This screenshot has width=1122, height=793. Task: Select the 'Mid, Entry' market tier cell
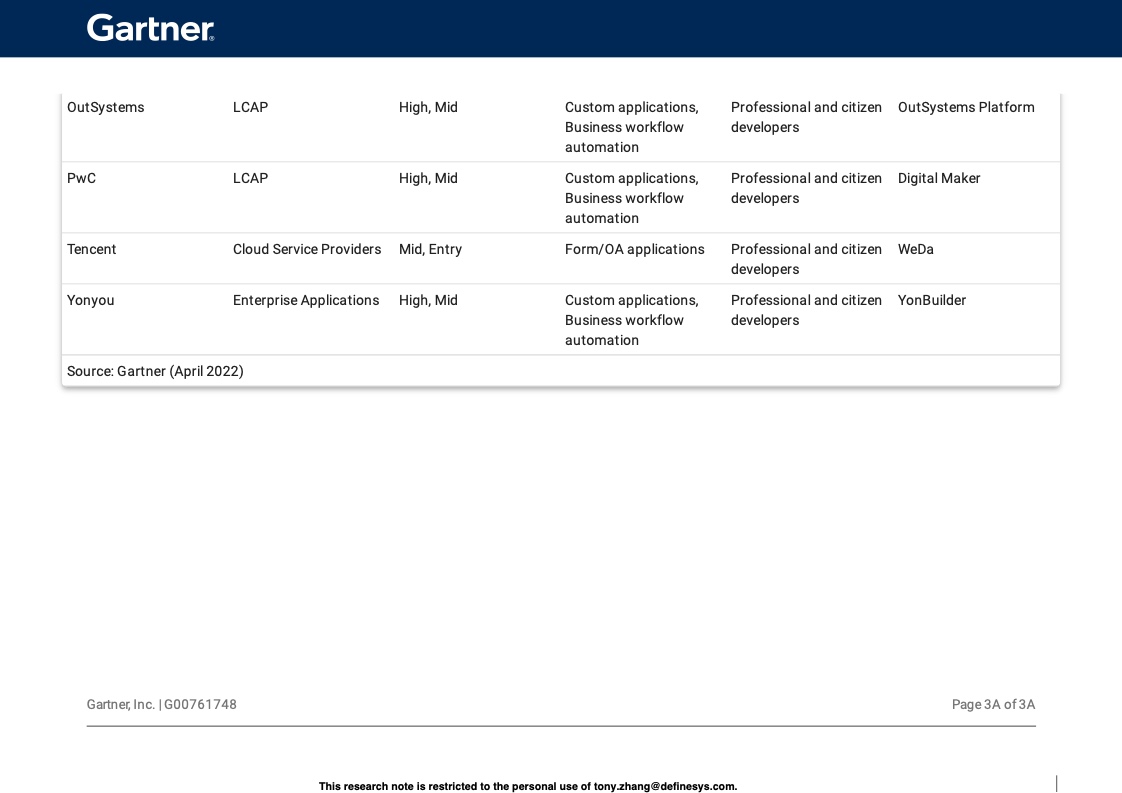(x=430, y=249)
